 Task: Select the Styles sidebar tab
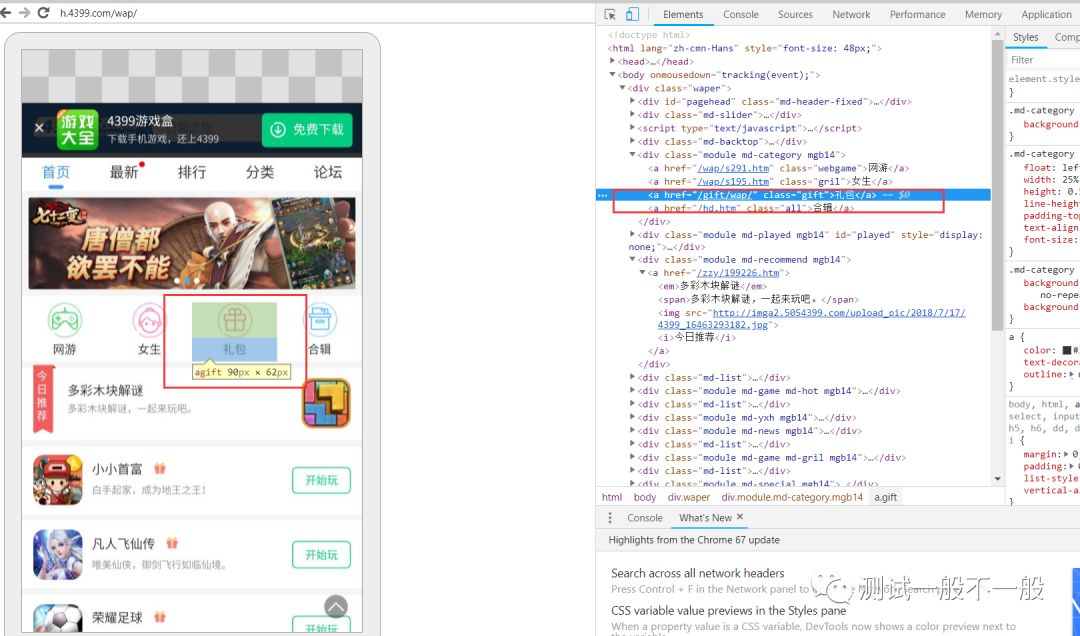[x=1026, y=37]
